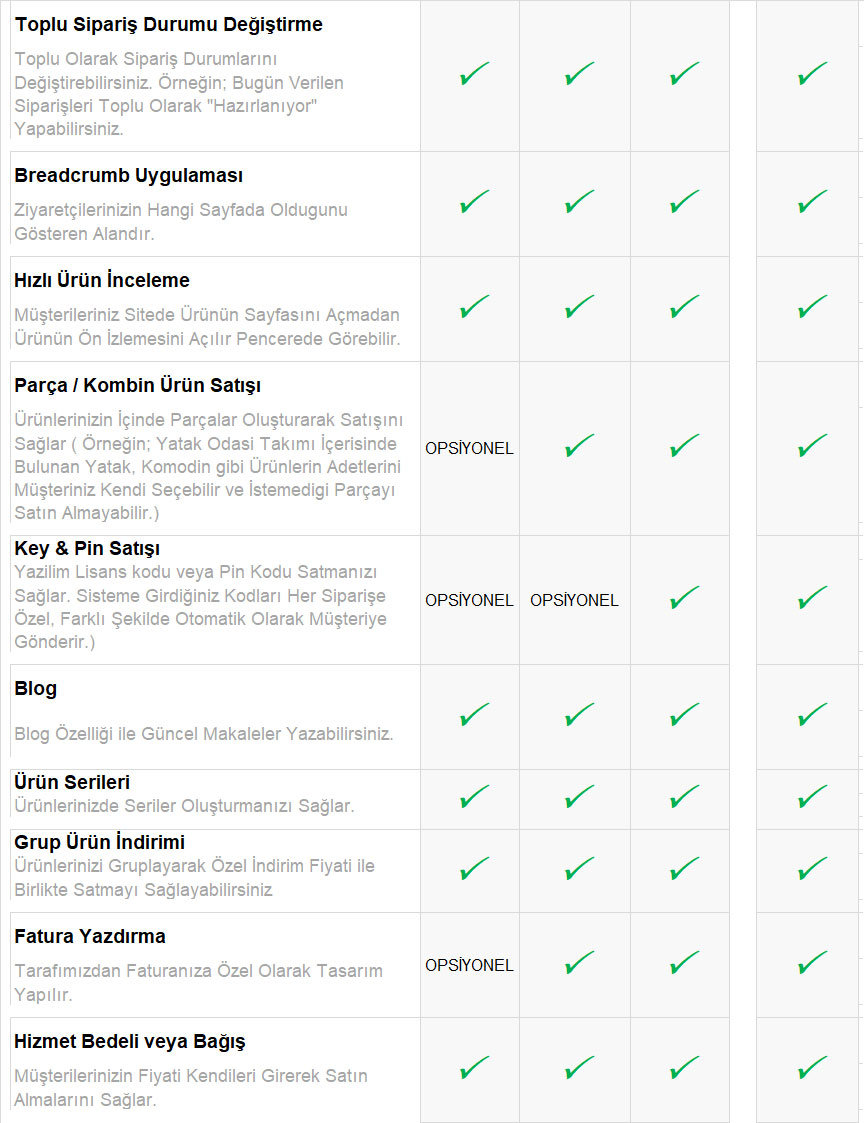
Task: Click the Breadcrumb Uygulaması feature title
Action: click(128, 176)
